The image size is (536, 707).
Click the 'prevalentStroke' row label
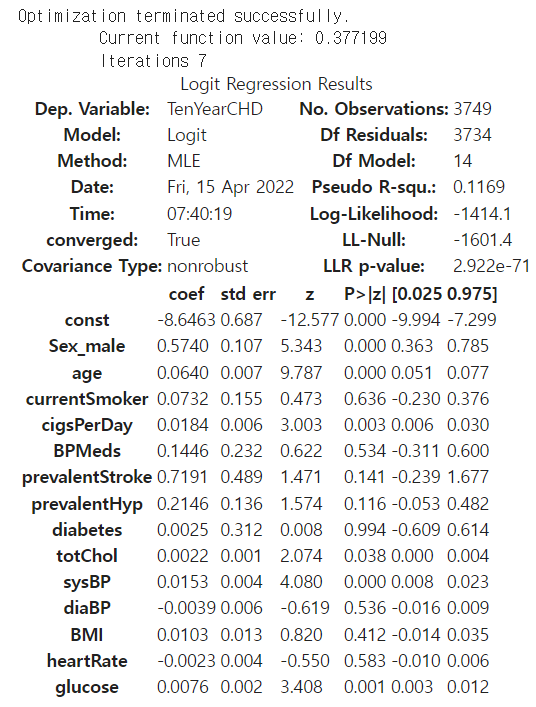point(87,477)
